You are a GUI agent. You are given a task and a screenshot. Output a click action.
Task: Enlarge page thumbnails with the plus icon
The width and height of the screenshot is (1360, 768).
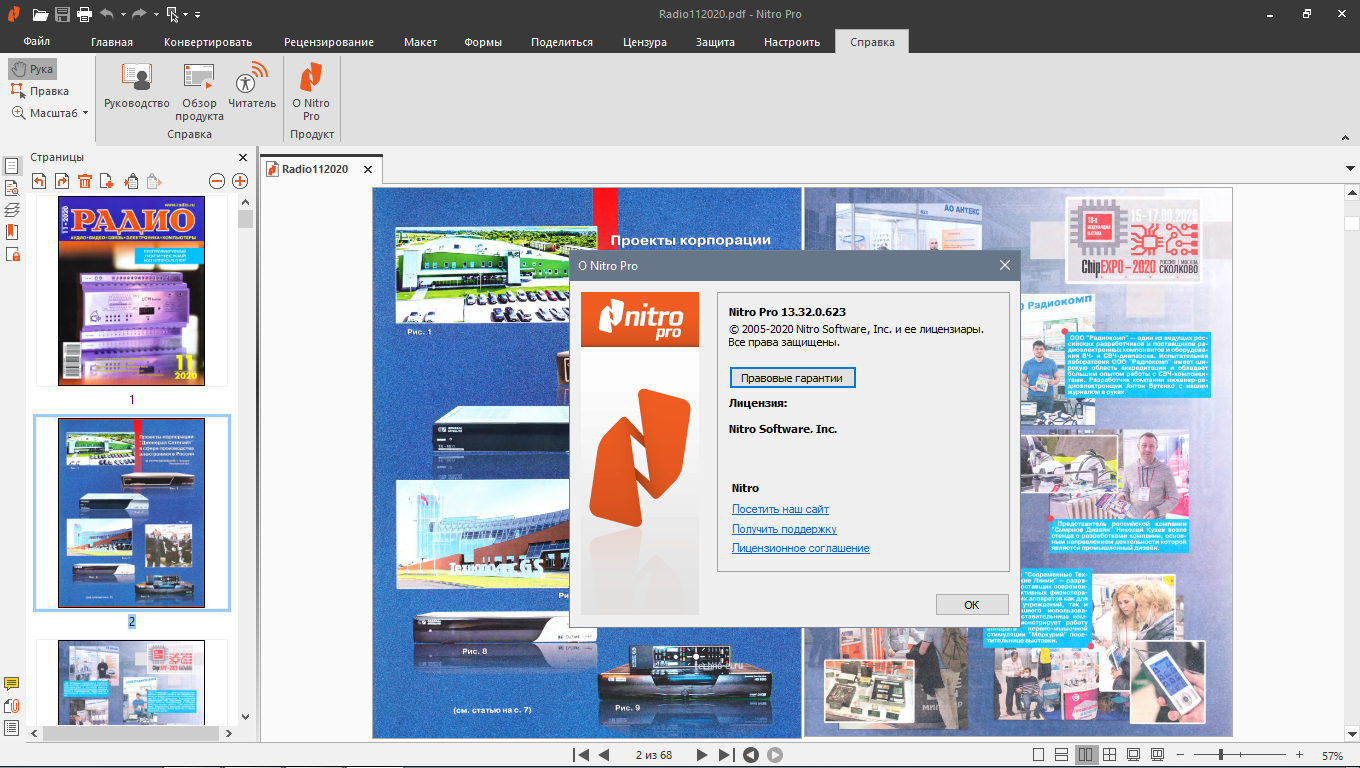[x=240, y=181]
